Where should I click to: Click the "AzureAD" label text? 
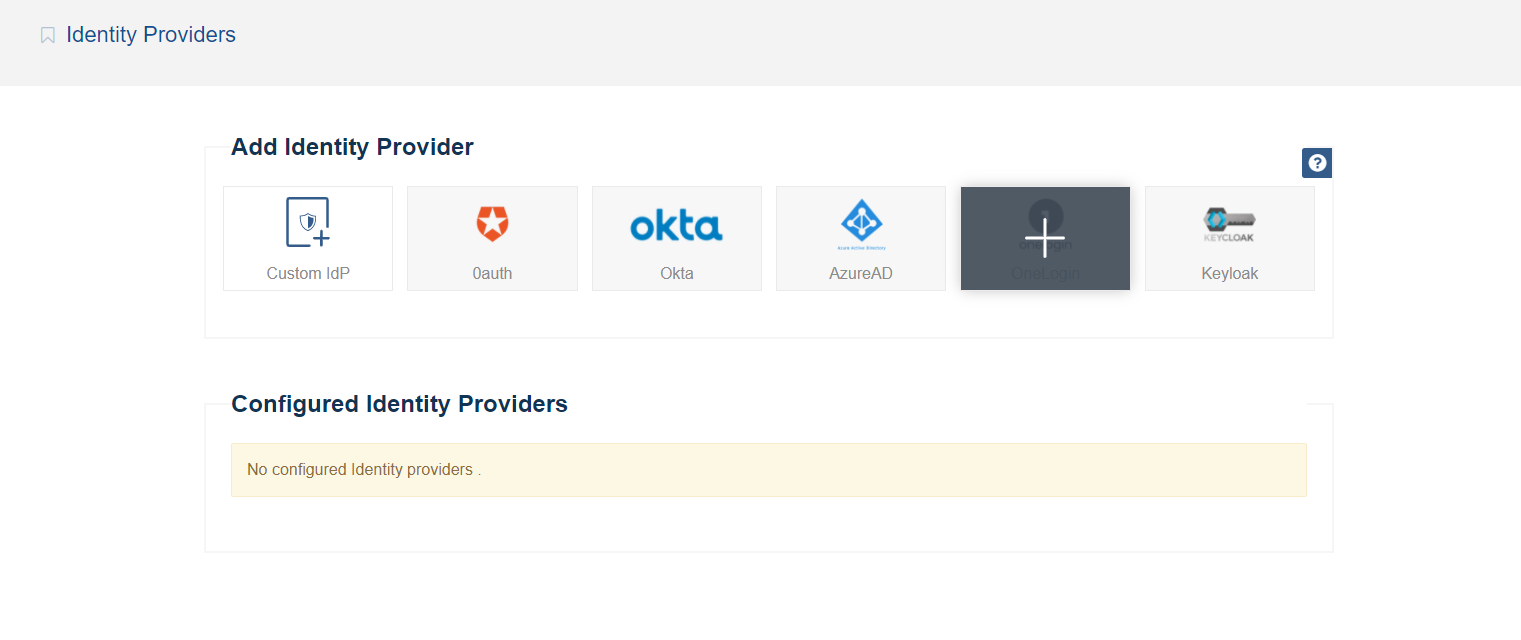click(x=861, y=273)
